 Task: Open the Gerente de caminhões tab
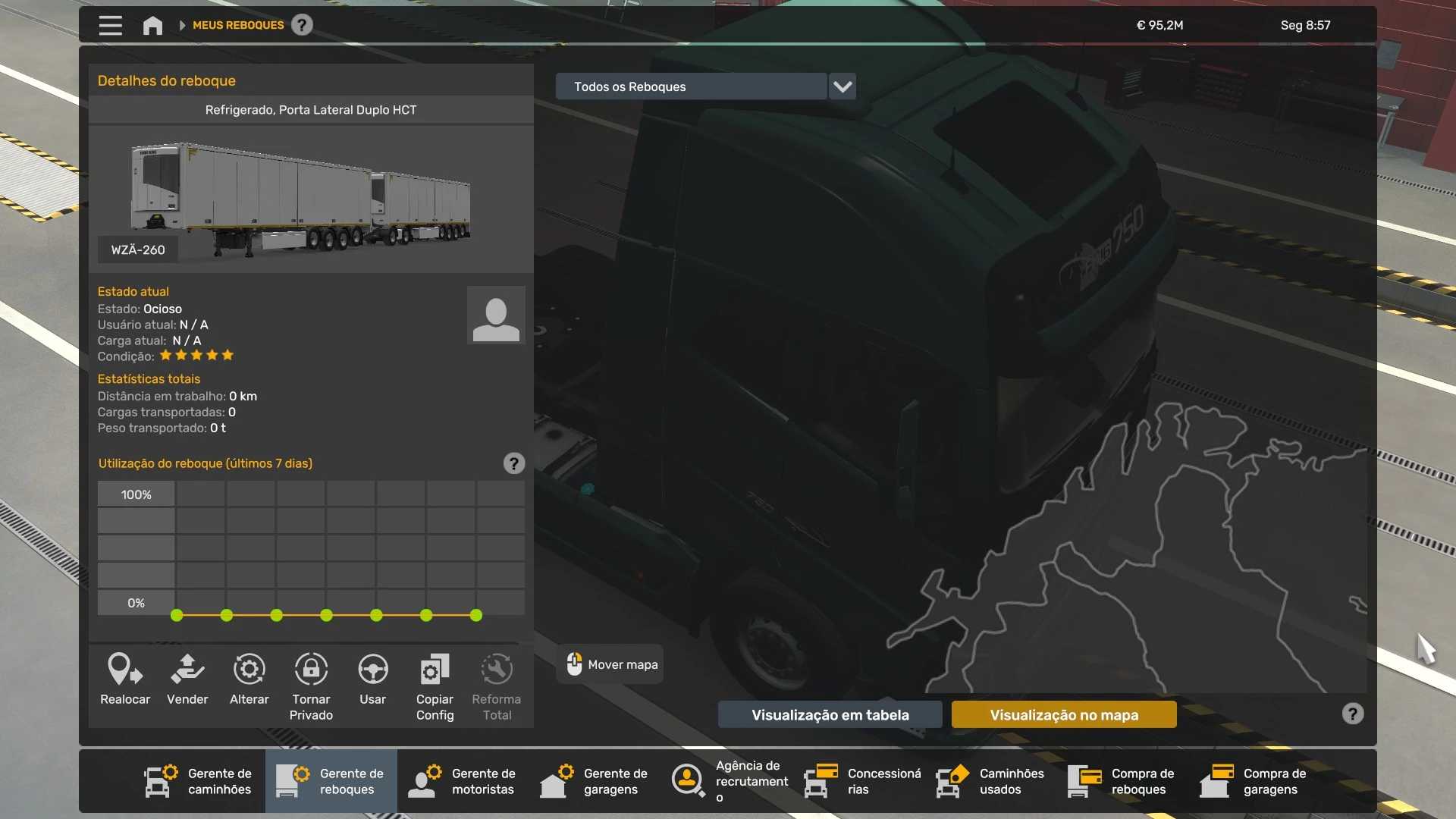click(199, 781)
